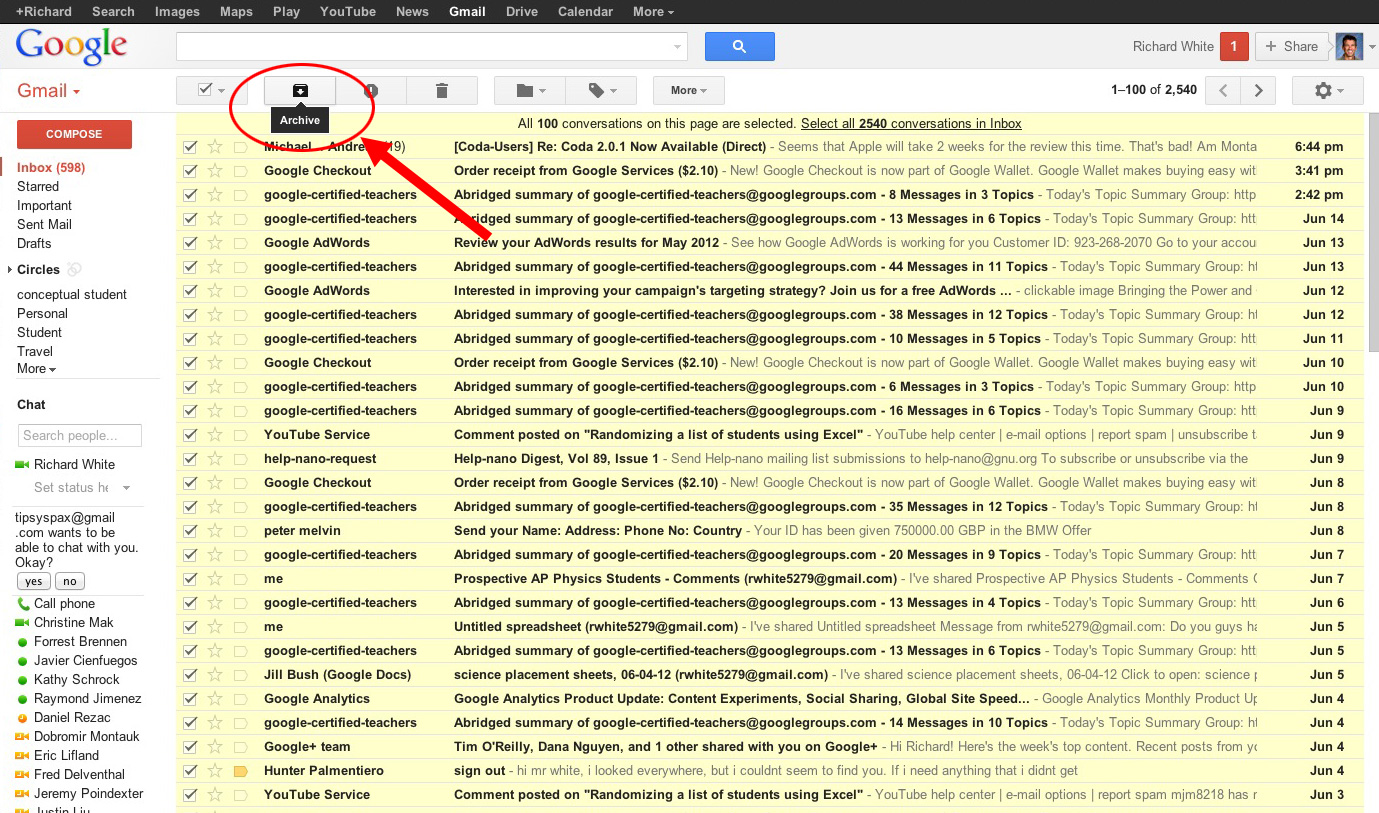Viewport: 1379px width, 813px height.
Task: Delete selected conversations with trash icon
Action: tap(442, 90)
